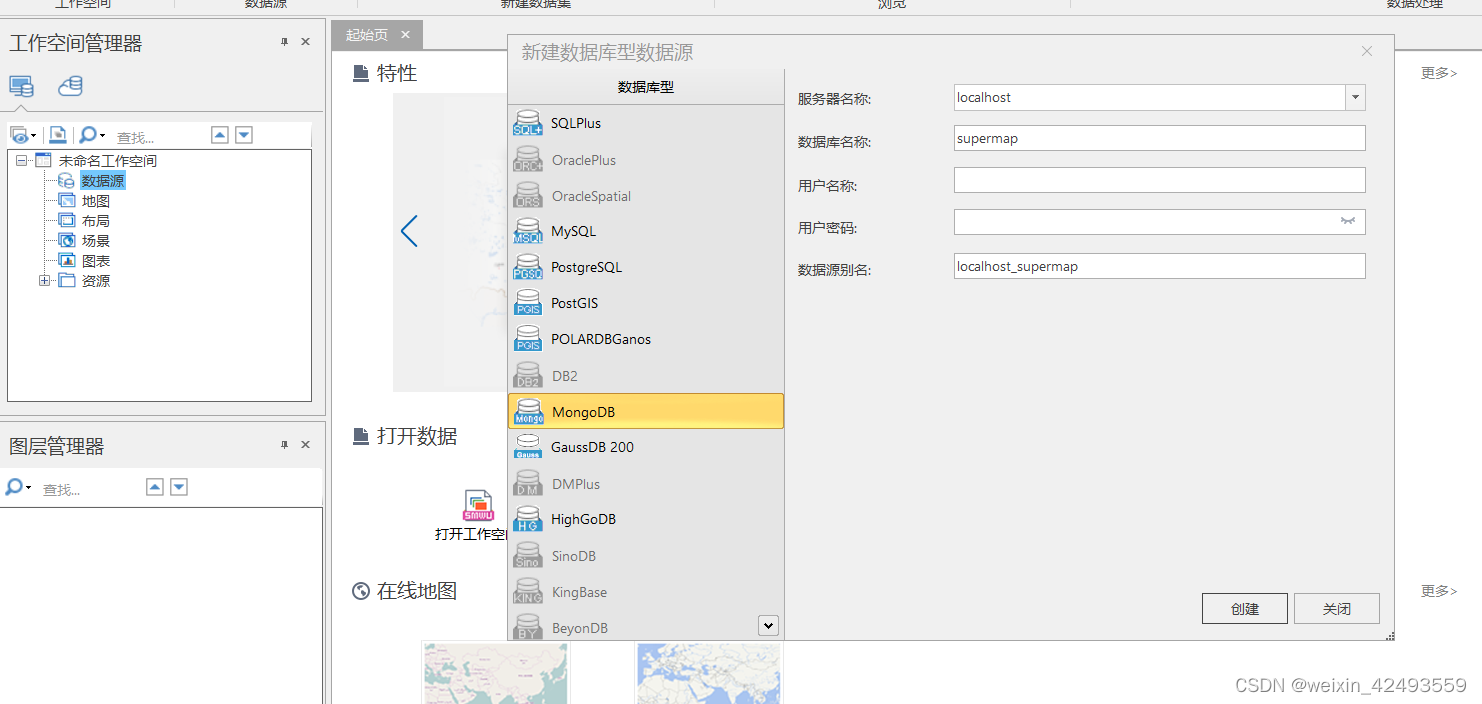Screen dimensions: 1482x704
Task: Expand the 资源 tree node
Action: 44,281
